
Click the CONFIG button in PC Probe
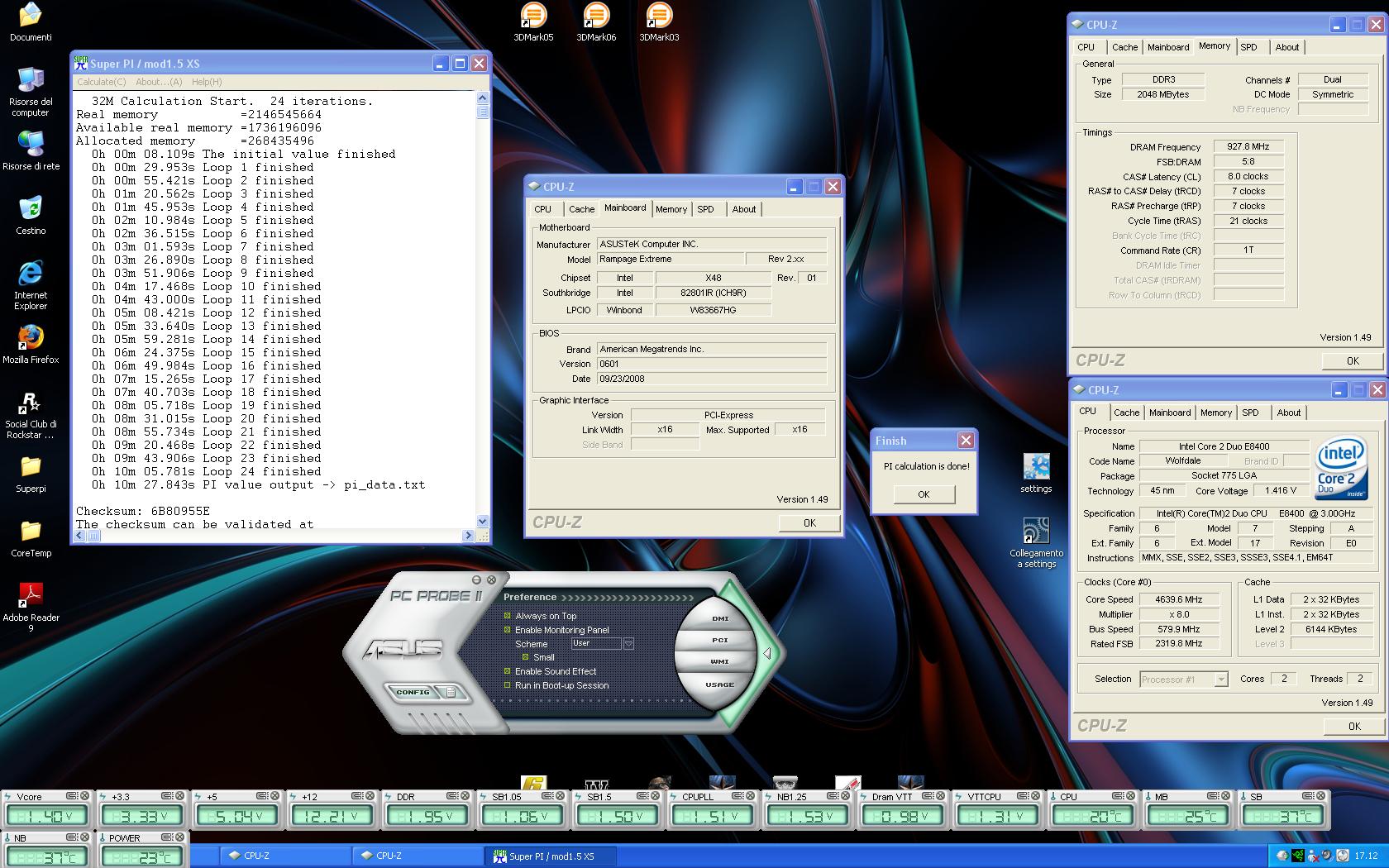[x=413, y=692]
